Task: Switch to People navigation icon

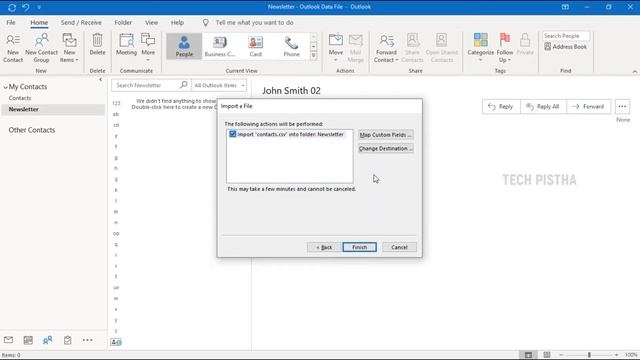Action: [47, 340]
